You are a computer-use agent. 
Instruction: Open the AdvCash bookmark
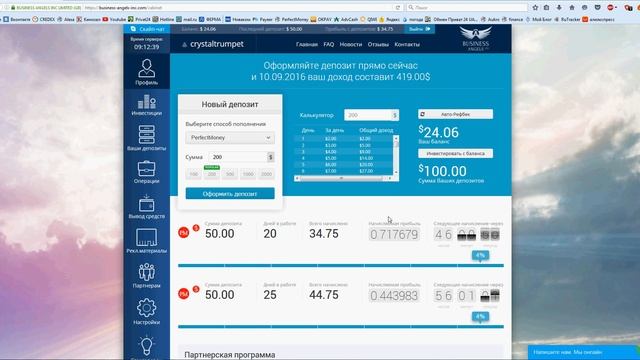click(346, 19)
